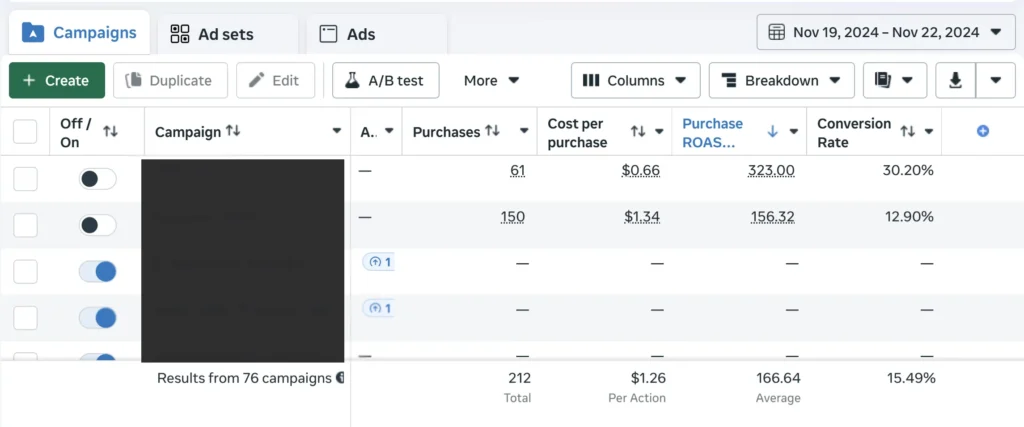Open Conversion Rate column dropdown arrow

click(x=929, y=131)
